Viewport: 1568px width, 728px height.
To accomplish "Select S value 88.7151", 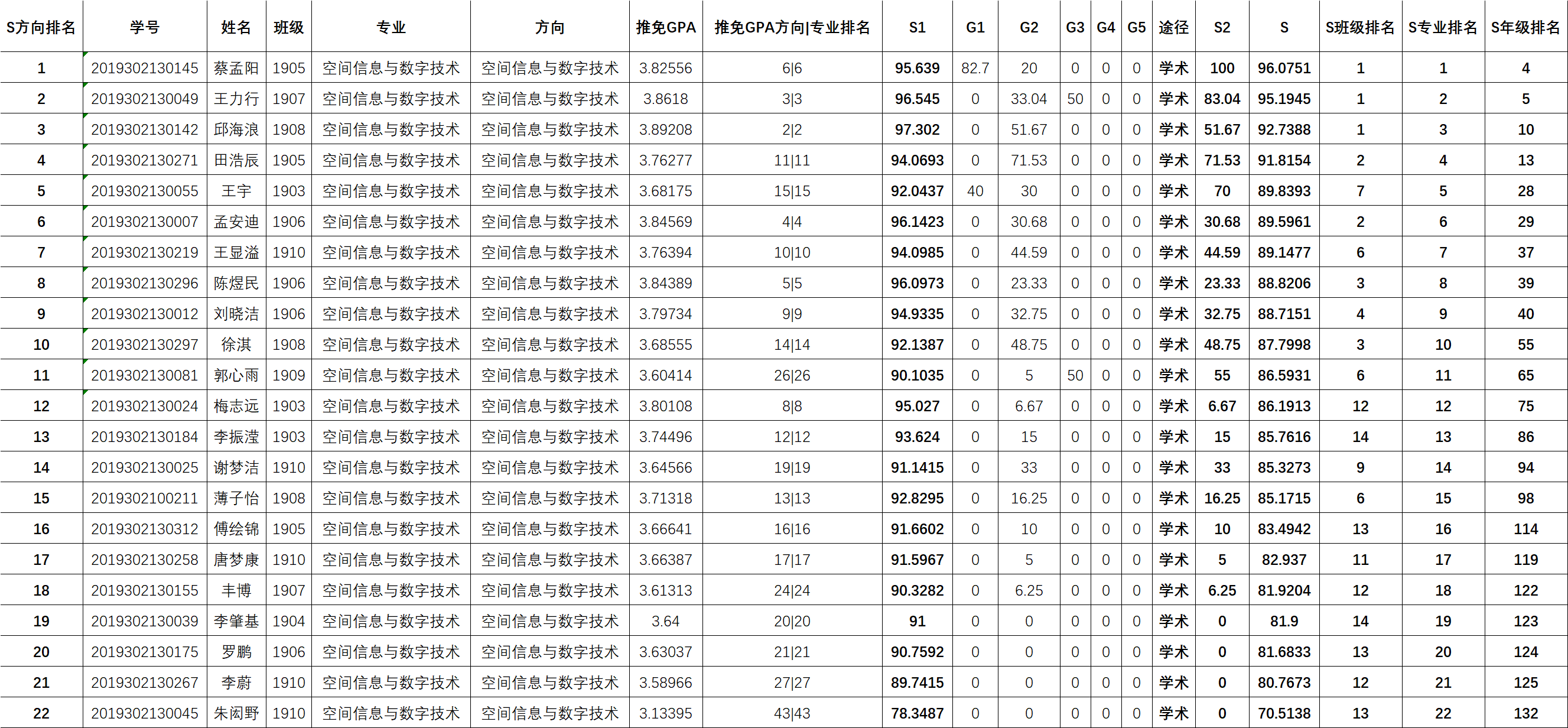I will click(1284, 314).
